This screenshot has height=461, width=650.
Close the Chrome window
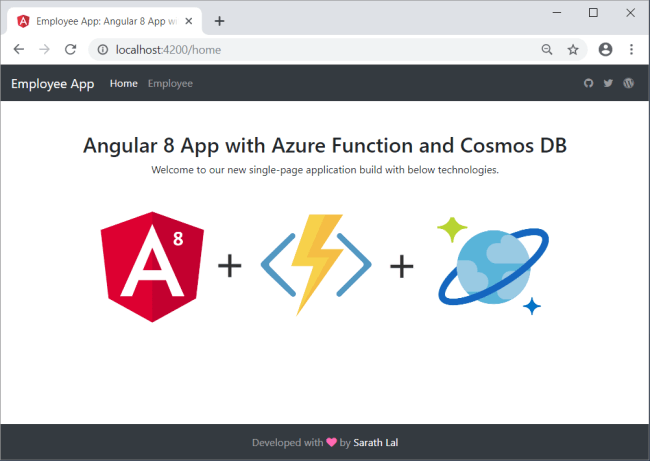630,13
